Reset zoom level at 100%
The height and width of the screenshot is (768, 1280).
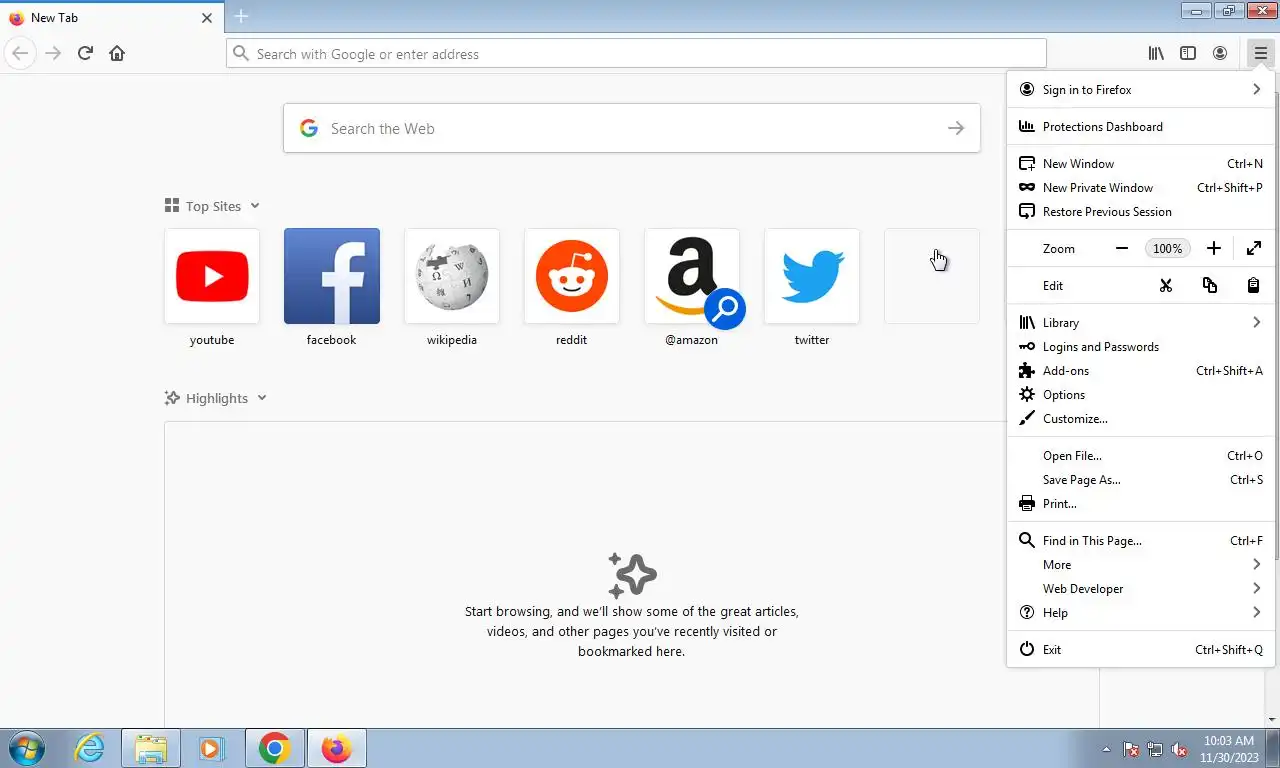1168,248
